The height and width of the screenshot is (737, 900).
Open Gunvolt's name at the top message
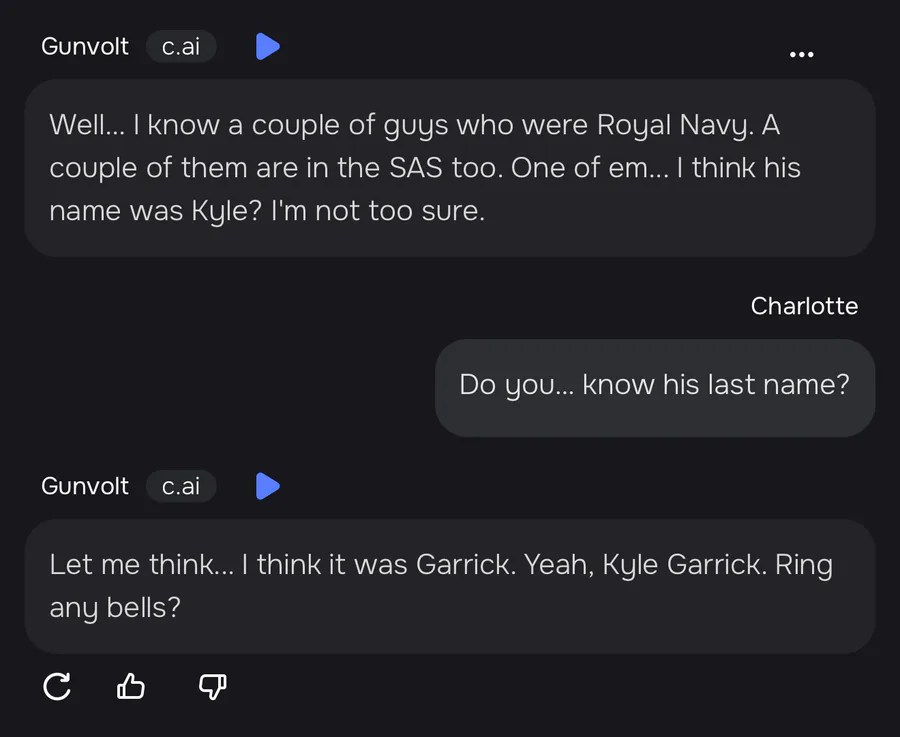85,46
